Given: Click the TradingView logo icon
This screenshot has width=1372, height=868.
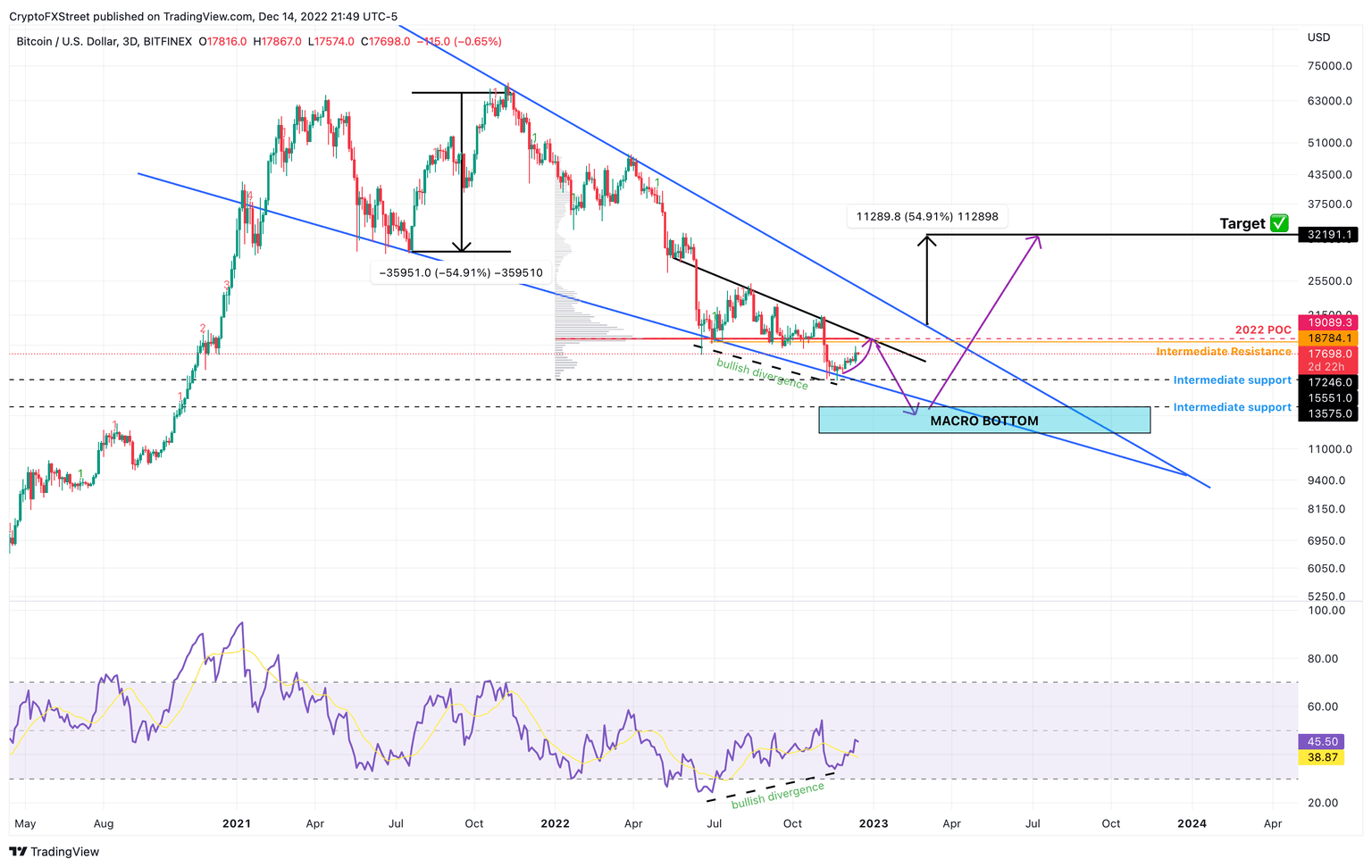Looking at the screenshot, I should click(18, 852).
